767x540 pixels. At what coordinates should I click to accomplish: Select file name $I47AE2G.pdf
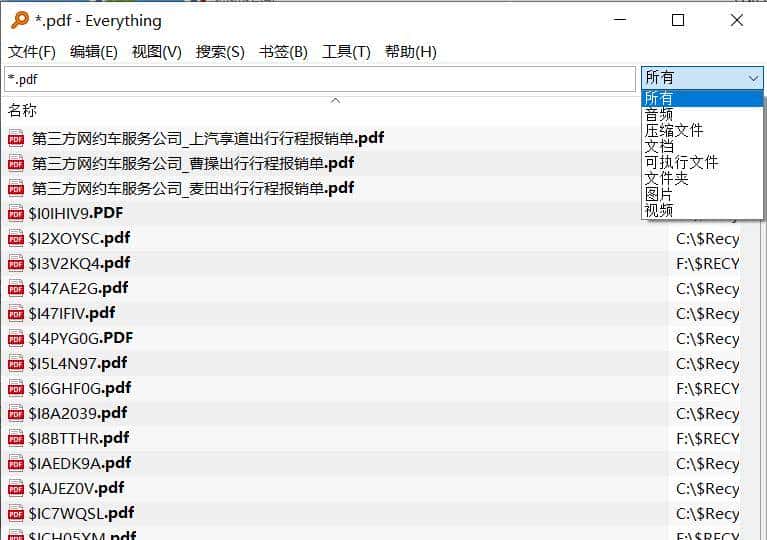pos(78,288)
